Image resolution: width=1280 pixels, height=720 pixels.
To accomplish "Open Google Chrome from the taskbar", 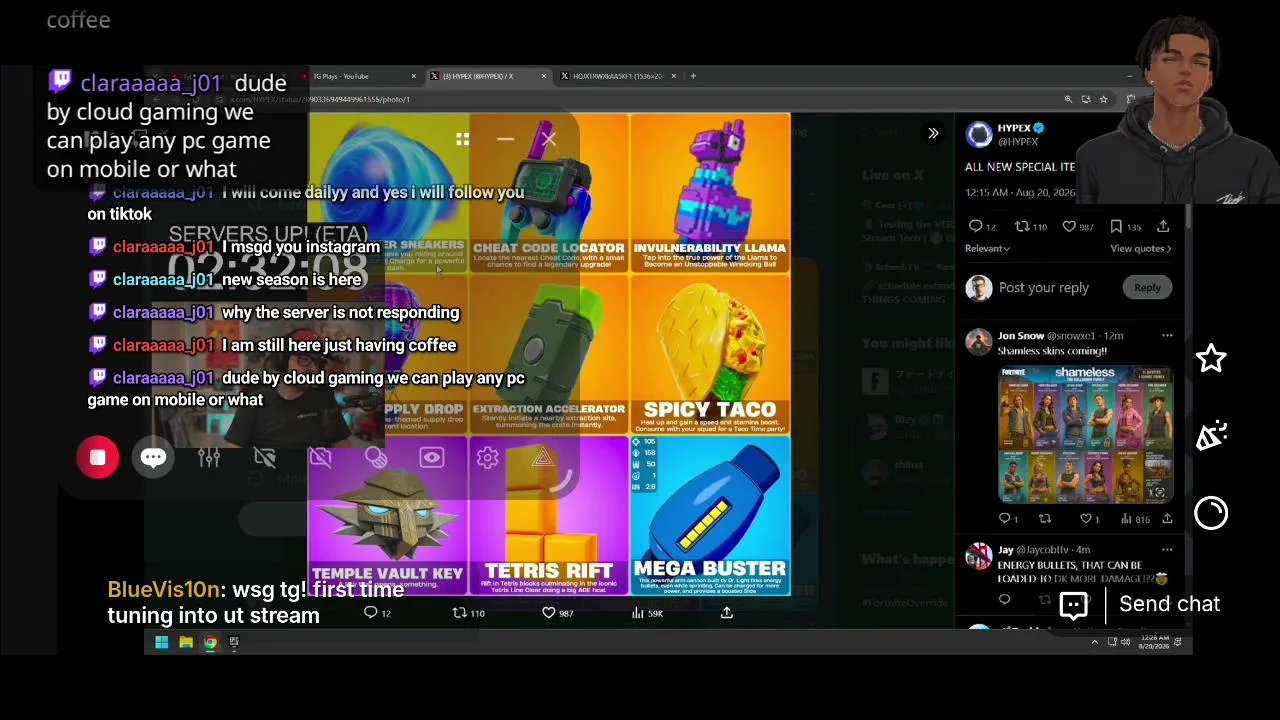I will [x=210, y=643].
